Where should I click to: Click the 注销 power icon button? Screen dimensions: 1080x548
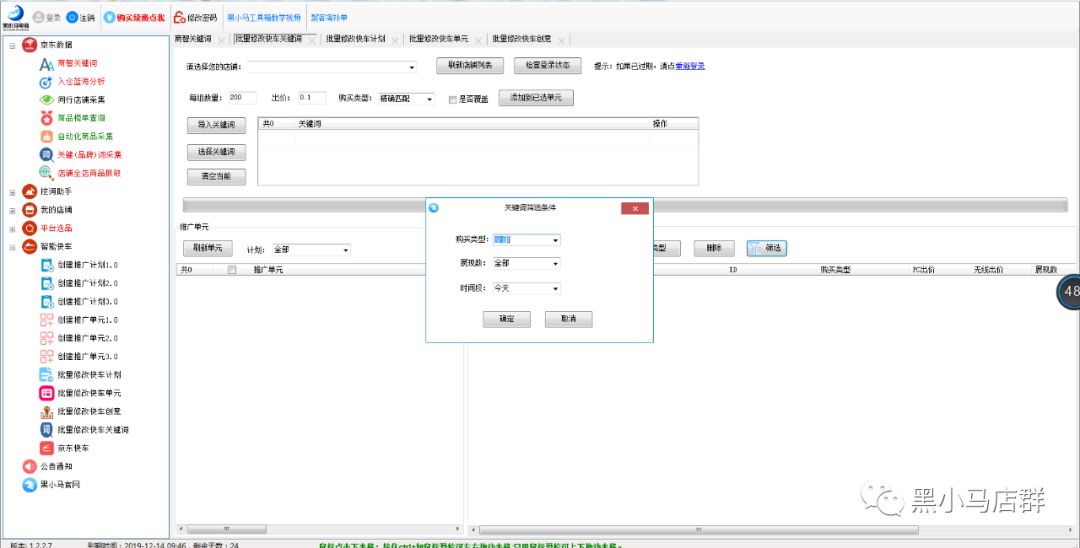coord(81,17)
